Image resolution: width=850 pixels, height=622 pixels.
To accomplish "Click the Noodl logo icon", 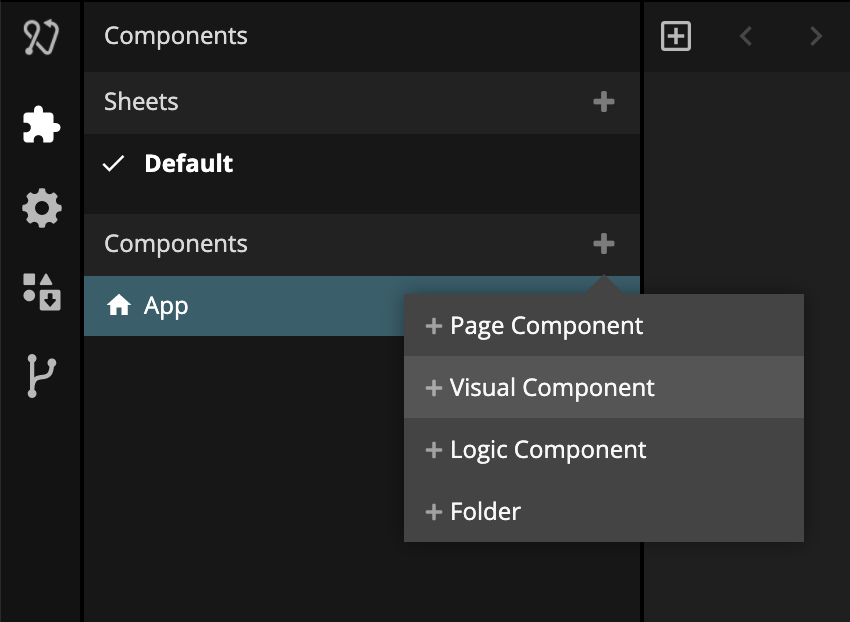I will [x=41, y=37].
